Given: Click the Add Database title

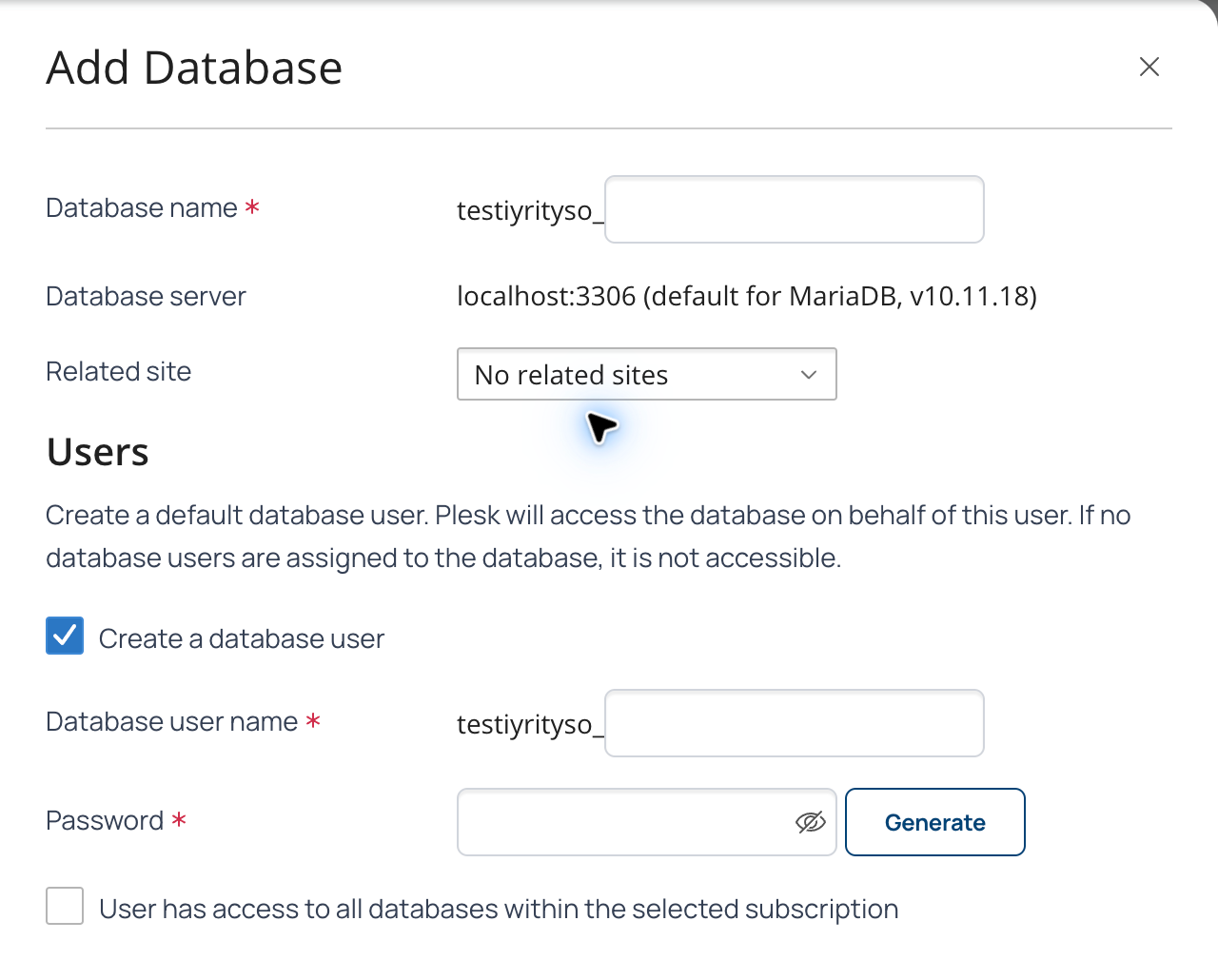Looking at the screenshot, I should (x=194, y=68).
